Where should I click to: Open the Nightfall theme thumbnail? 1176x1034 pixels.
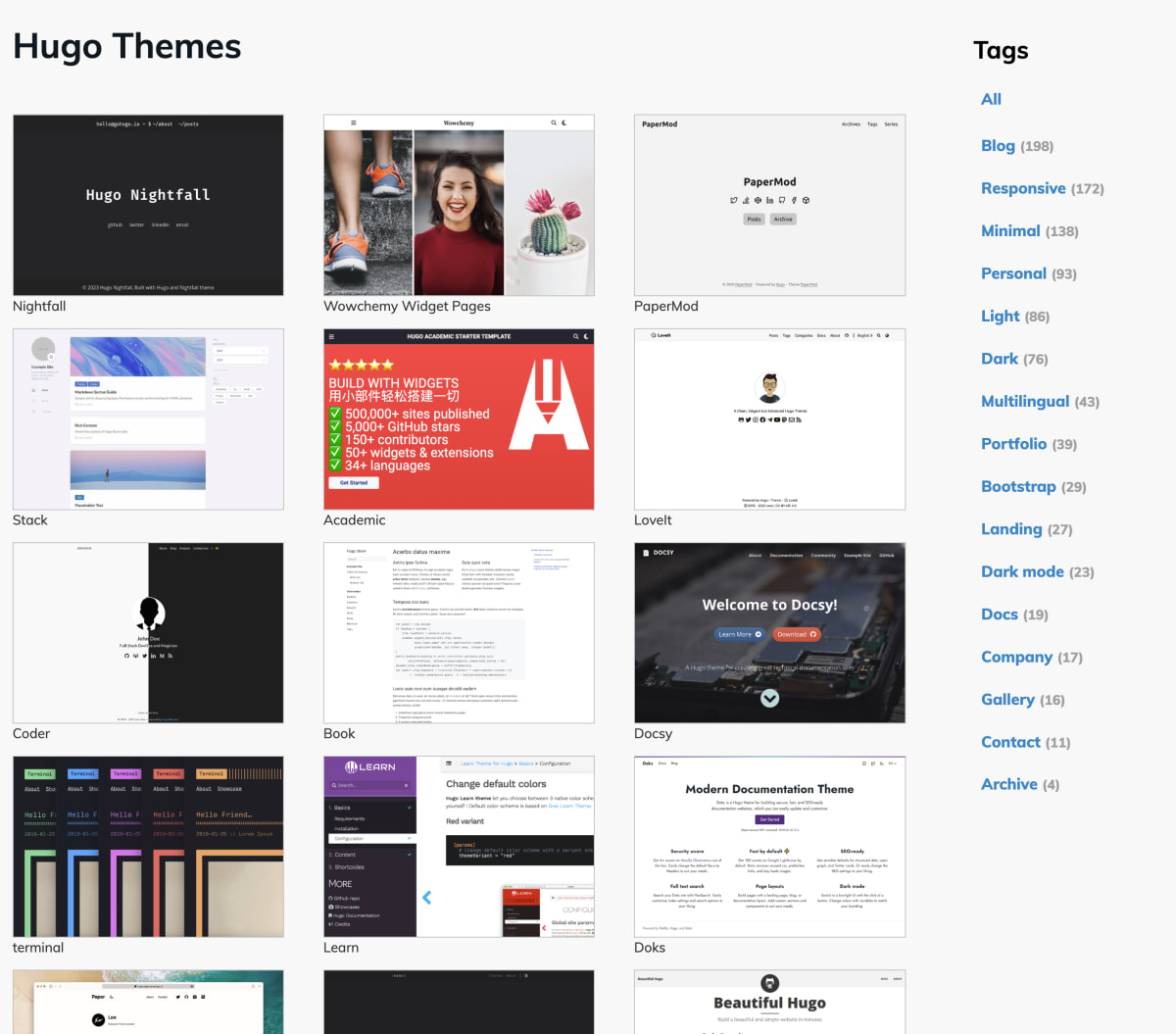[148, 205]
